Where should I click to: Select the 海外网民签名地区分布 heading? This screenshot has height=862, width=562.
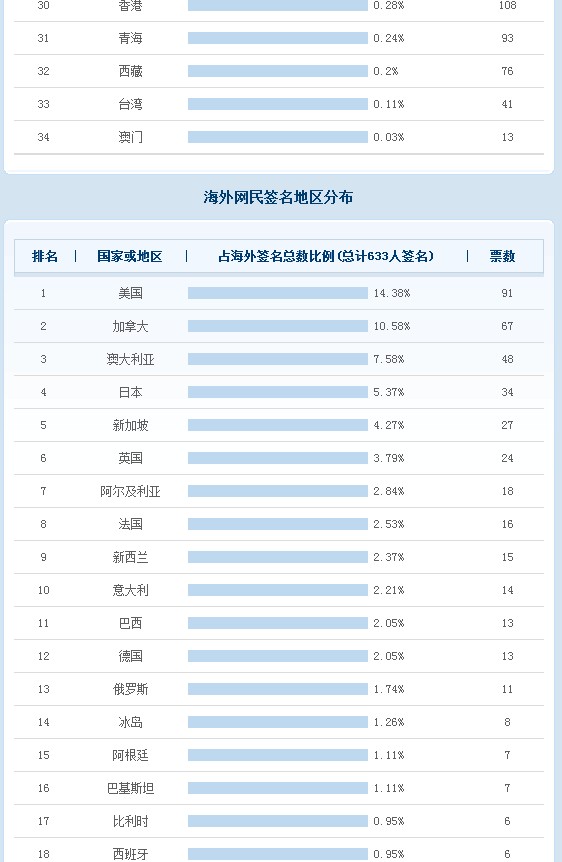pos(278,197)
